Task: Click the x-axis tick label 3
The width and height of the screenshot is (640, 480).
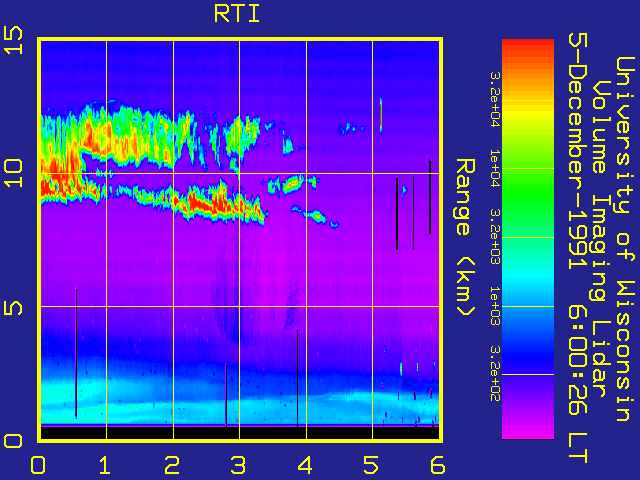Action: click(238, 465)
